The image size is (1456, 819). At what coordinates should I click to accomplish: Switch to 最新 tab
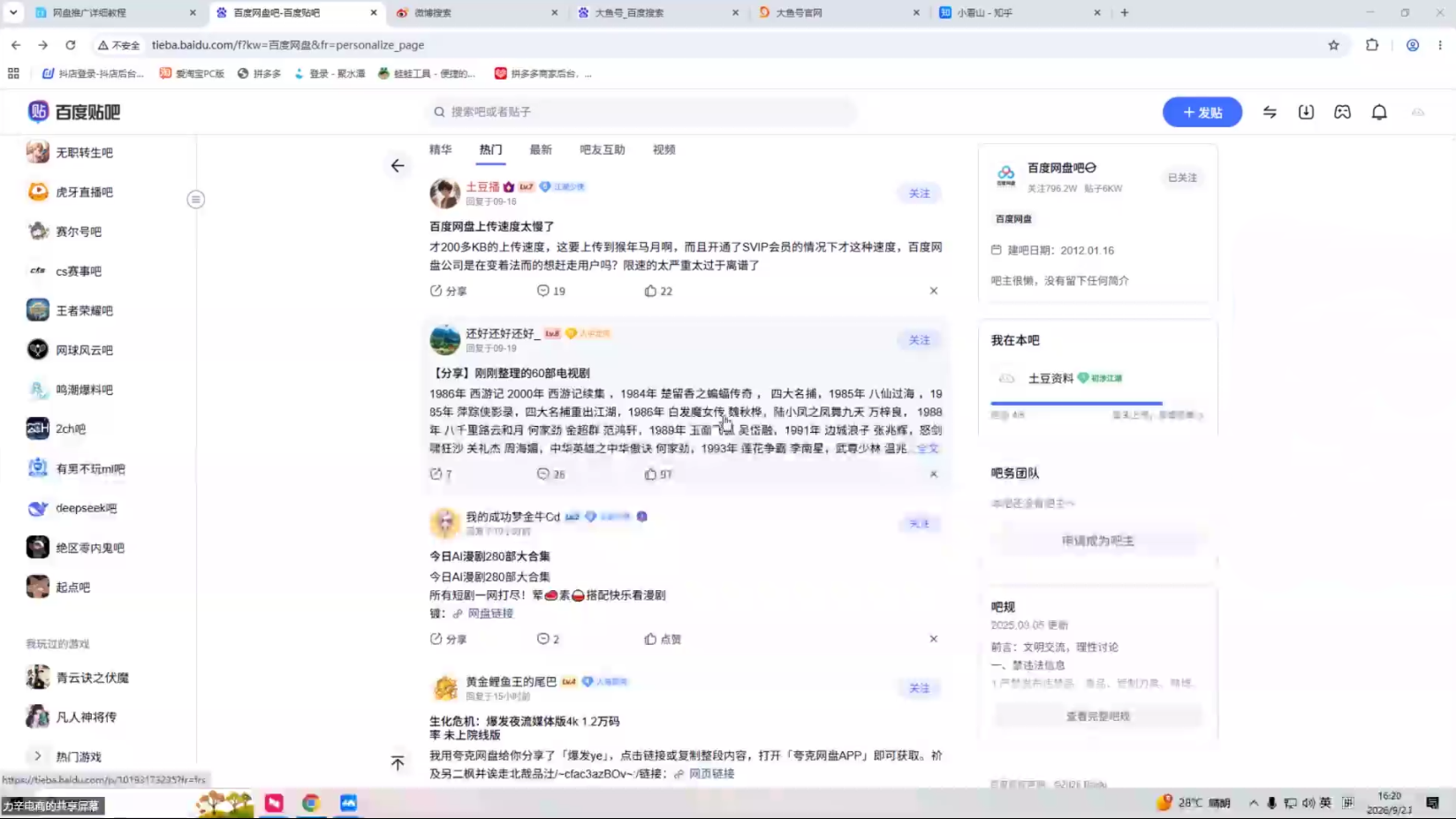(x=541, y=149)
